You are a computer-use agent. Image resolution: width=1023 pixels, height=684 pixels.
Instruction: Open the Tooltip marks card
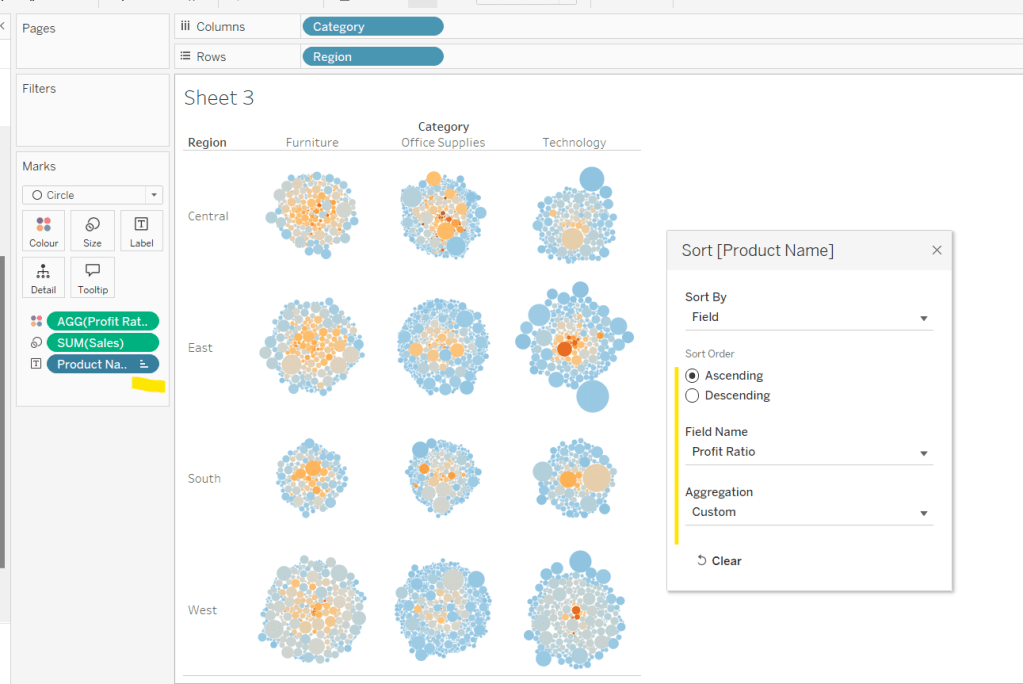(x=92, y=277)
